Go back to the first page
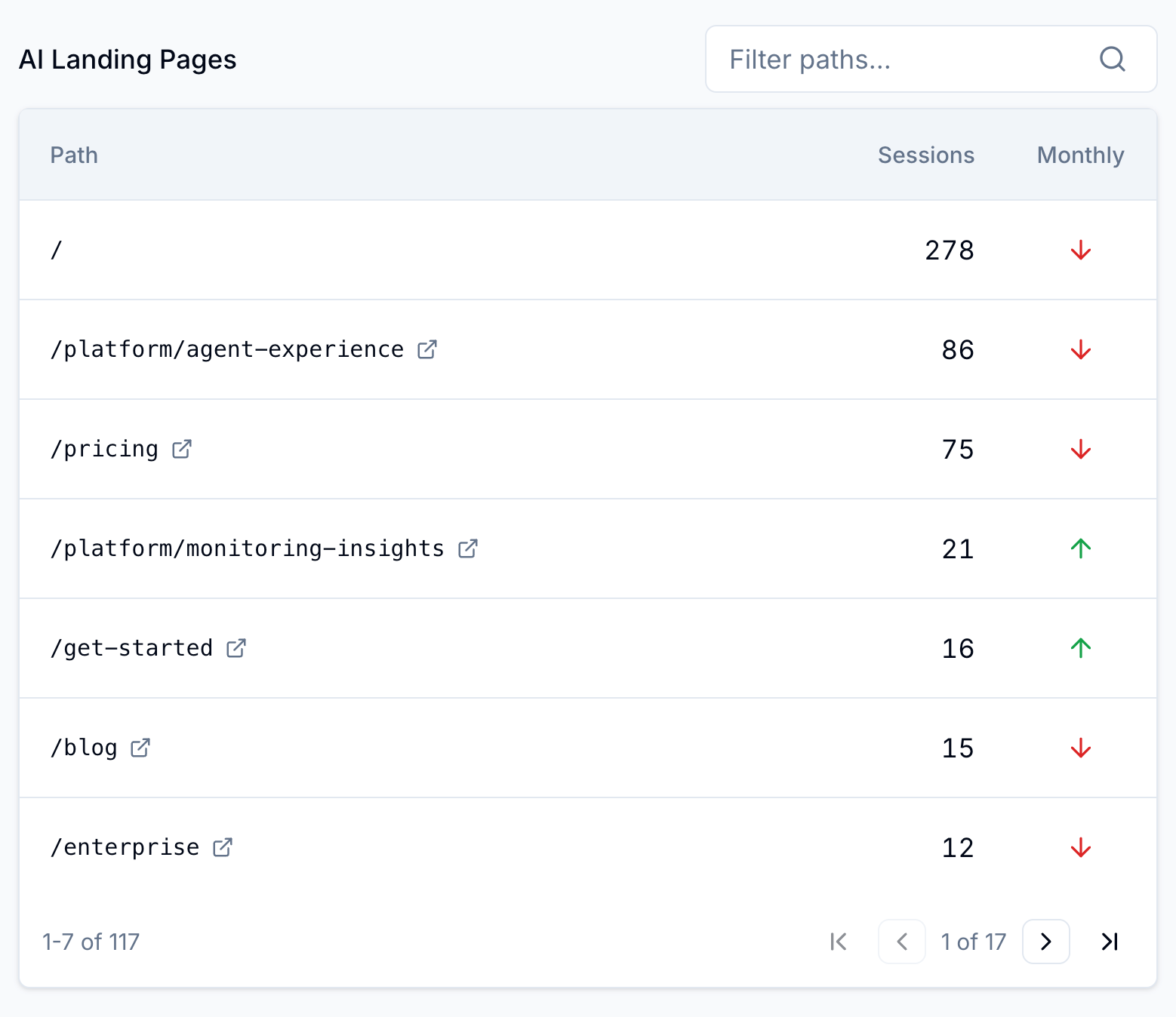This screenshot has width=1176, height=1017. [838, 942]
